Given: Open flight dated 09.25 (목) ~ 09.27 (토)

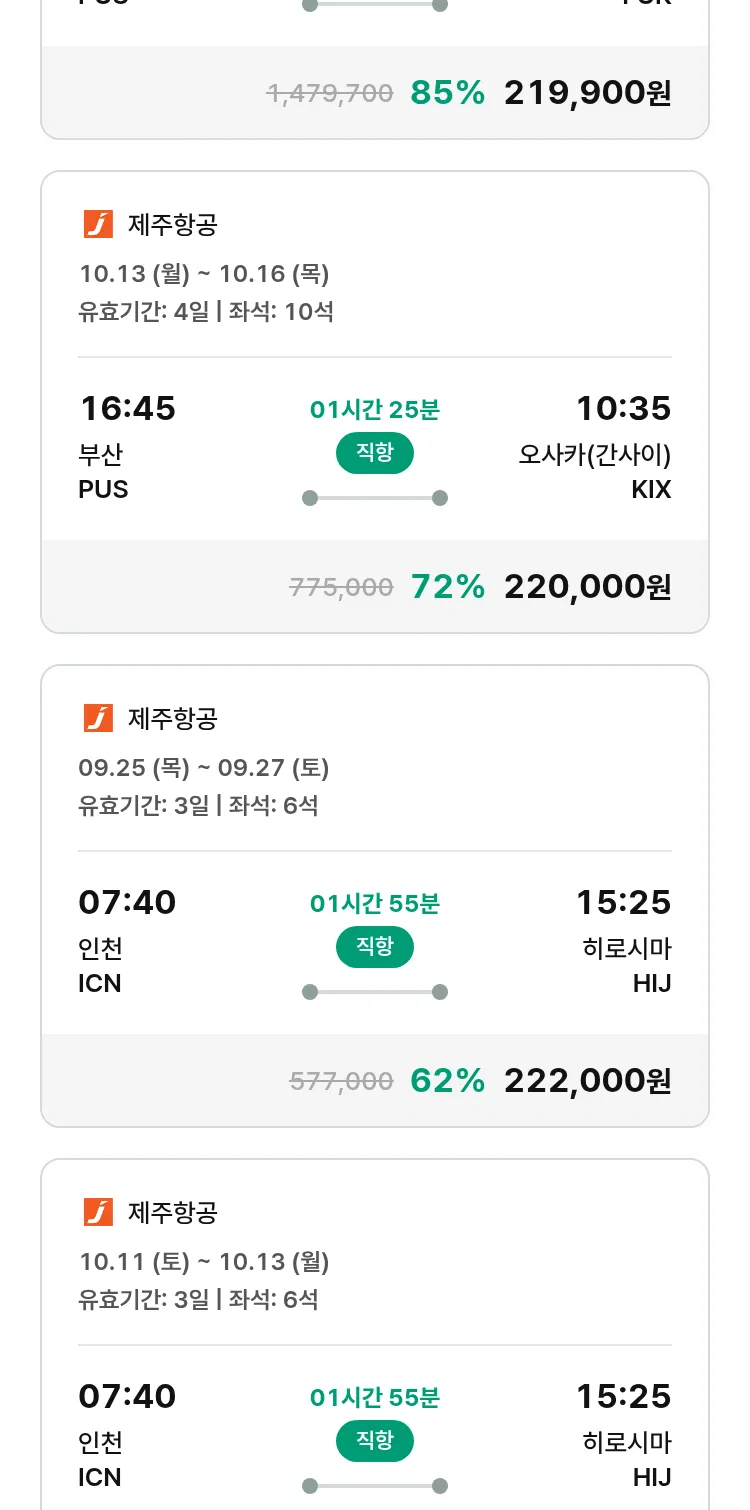Looking at the screenshot, I should pyautogui.click(x=204, y=768).
